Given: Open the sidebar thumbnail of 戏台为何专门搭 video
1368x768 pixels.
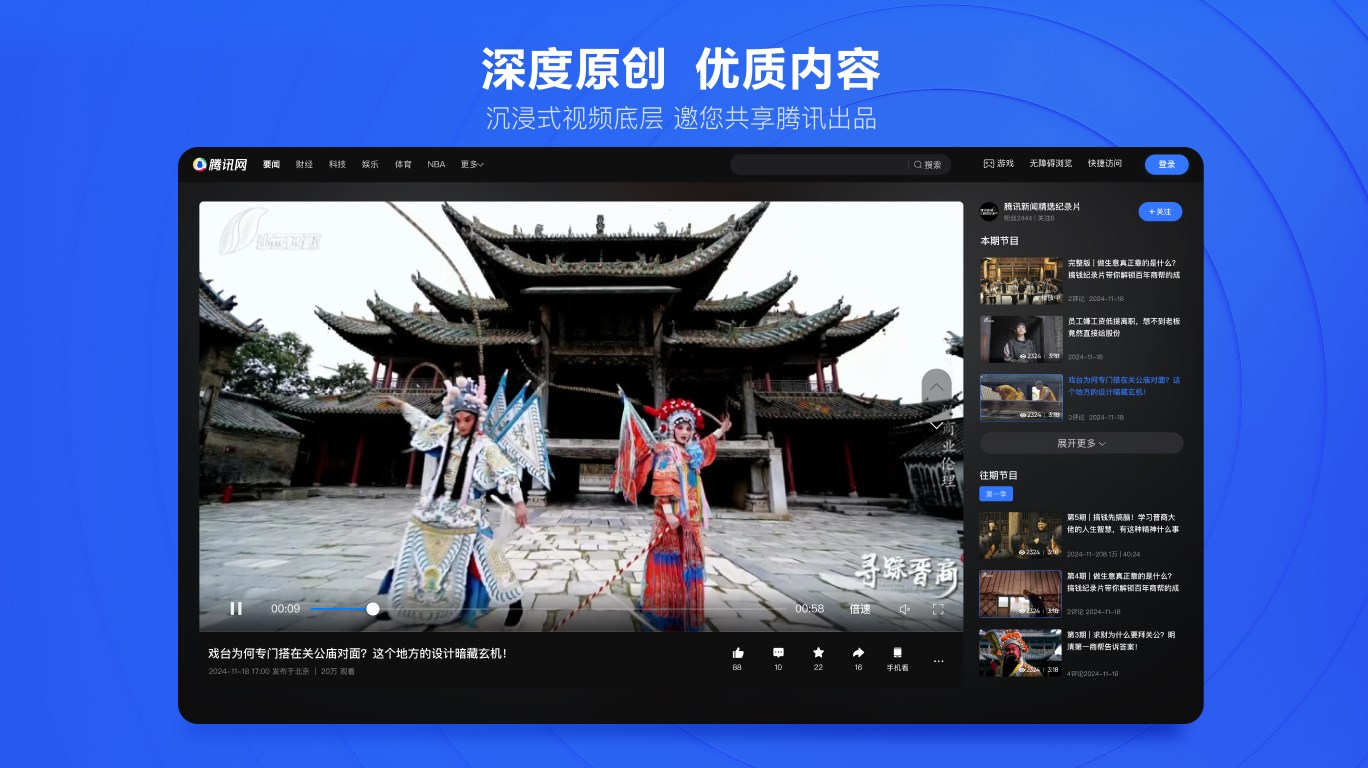Looking at the screenshot, I should 1021,398.
